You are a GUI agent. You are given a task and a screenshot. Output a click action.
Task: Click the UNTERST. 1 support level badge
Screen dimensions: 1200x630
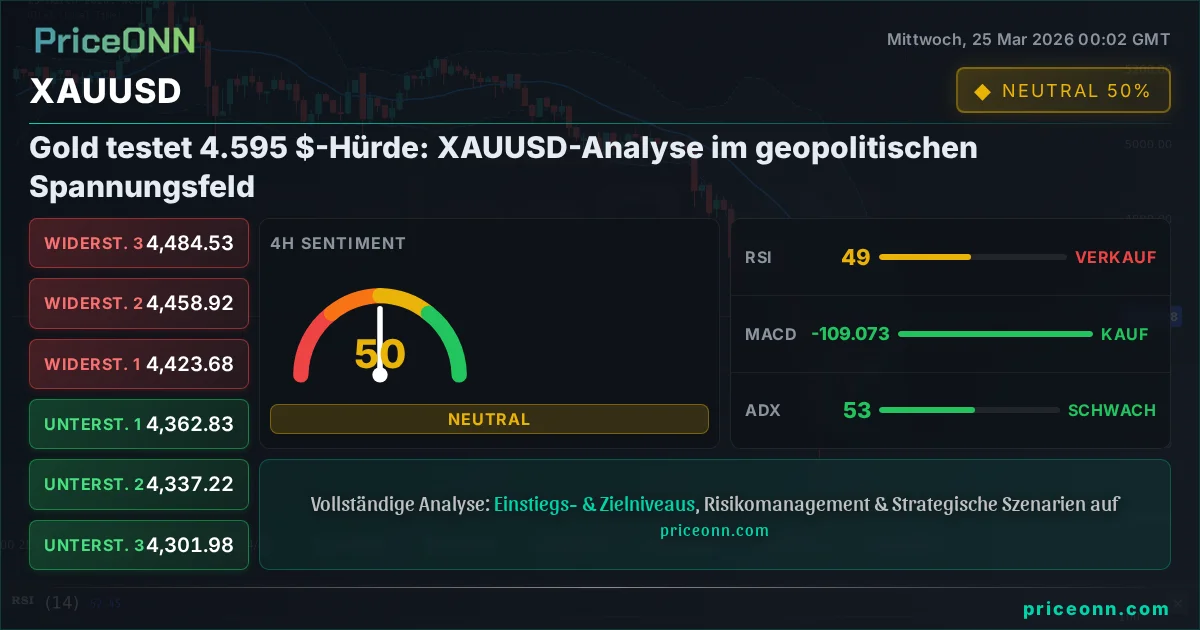[138, 424]
